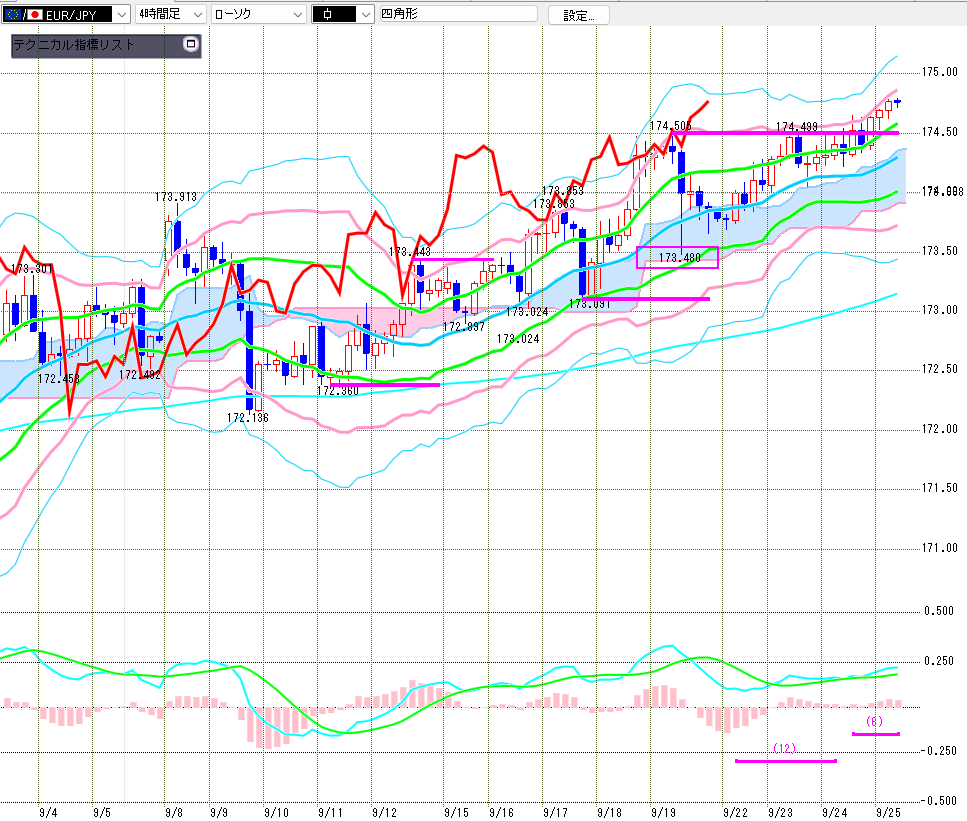Open the black chart color swatch dropdown
The image size is (967, 821).
343,14
